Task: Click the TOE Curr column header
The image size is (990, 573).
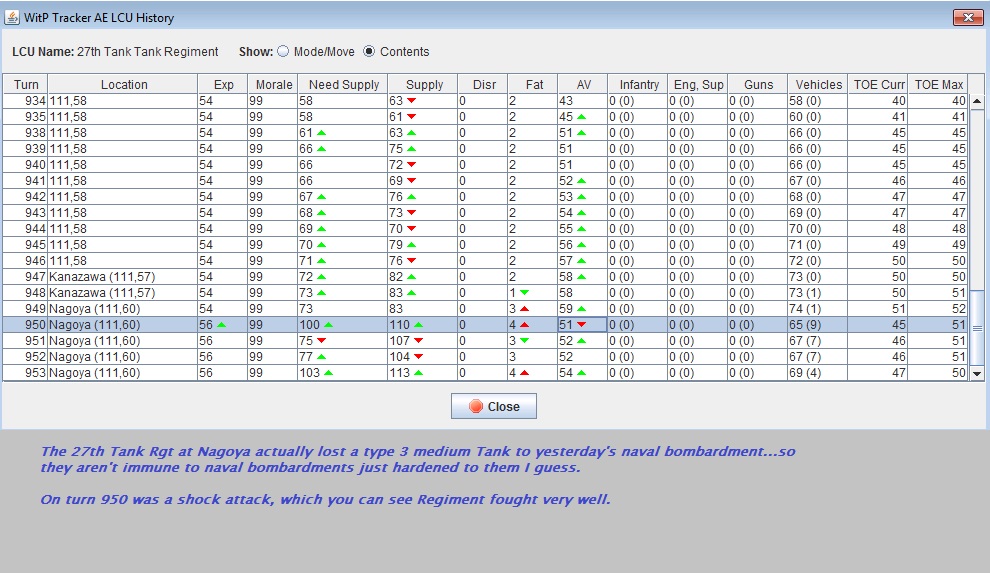Action: 878,85
